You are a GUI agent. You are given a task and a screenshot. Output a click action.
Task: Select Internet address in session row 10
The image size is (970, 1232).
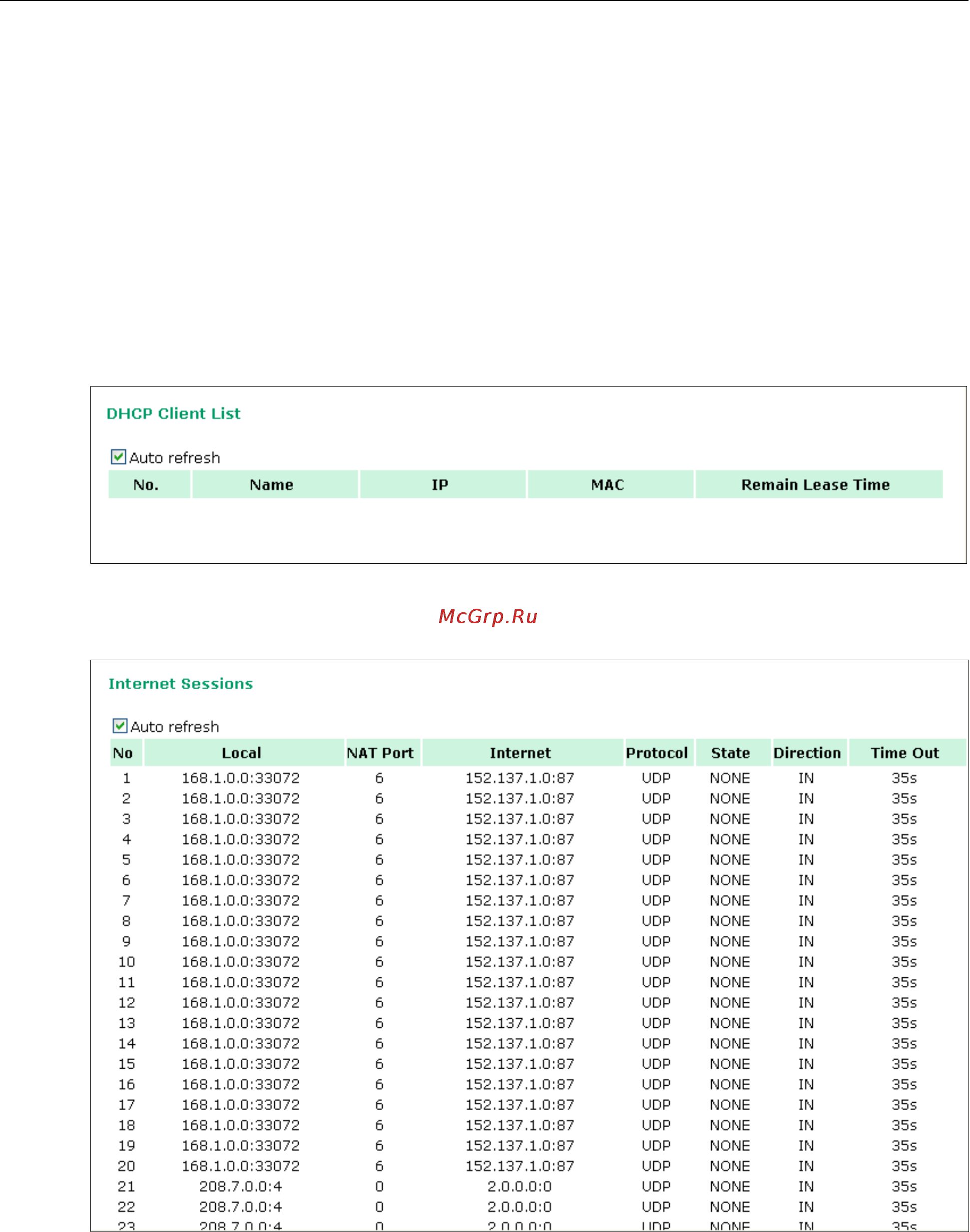(x=520, y=962)
